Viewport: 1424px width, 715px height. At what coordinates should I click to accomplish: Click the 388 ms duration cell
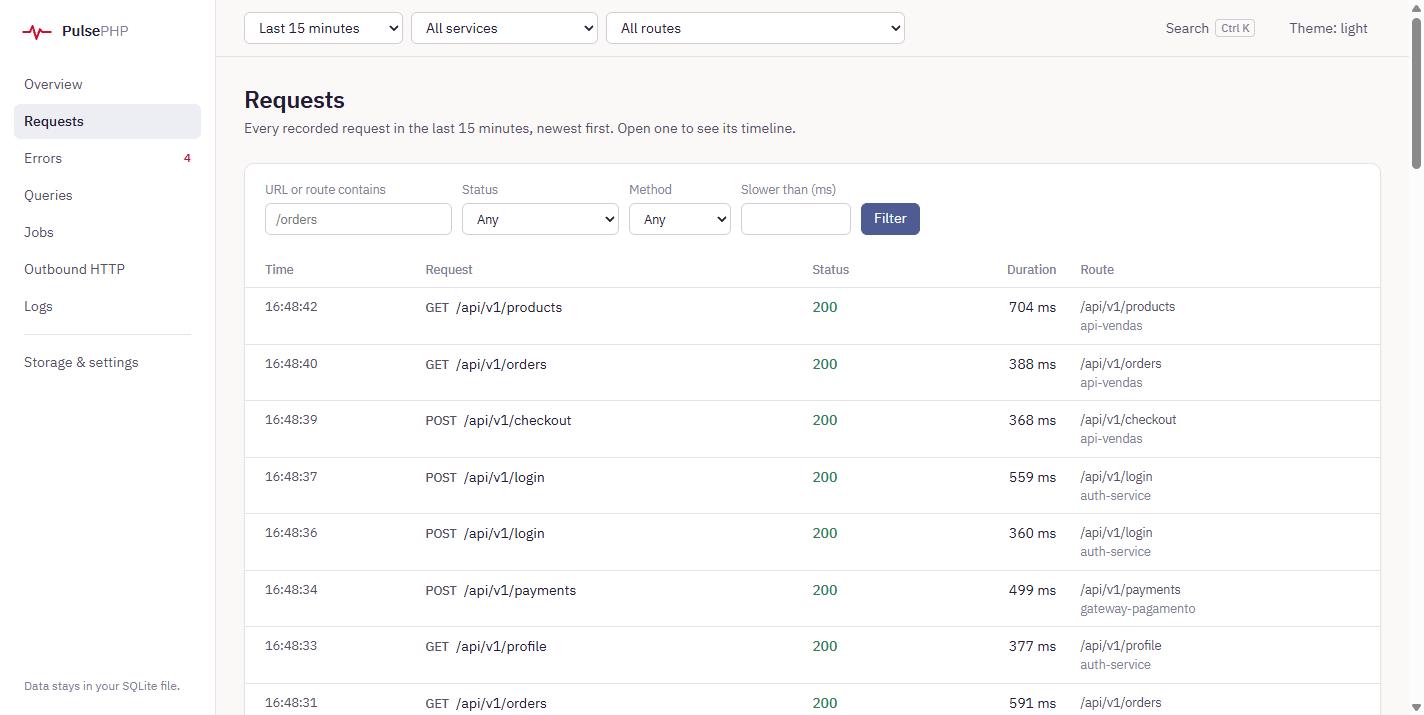1032,364
